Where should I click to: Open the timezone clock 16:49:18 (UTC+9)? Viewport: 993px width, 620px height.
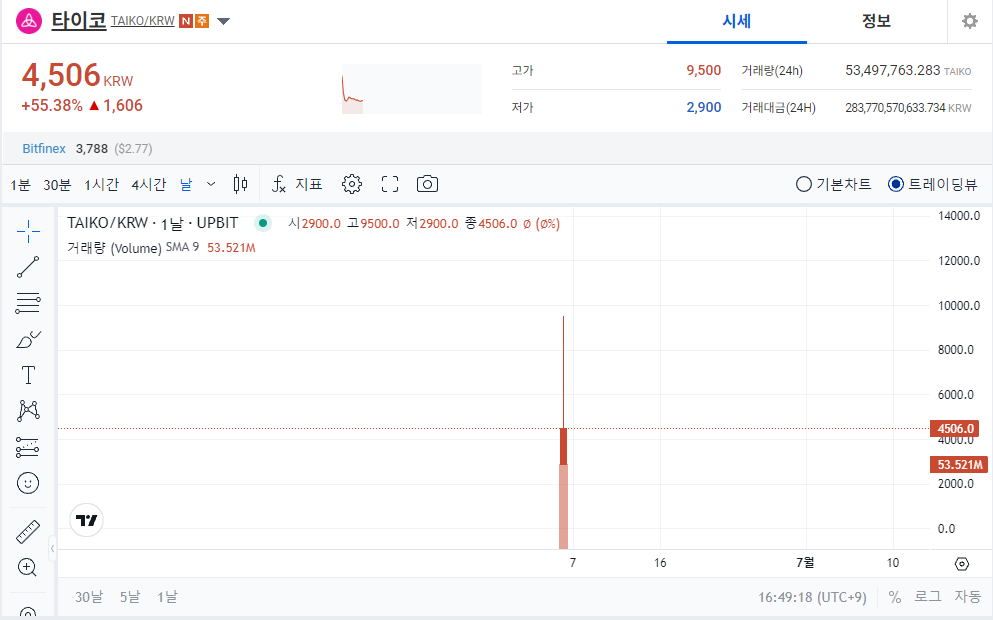tap(812, 597)
